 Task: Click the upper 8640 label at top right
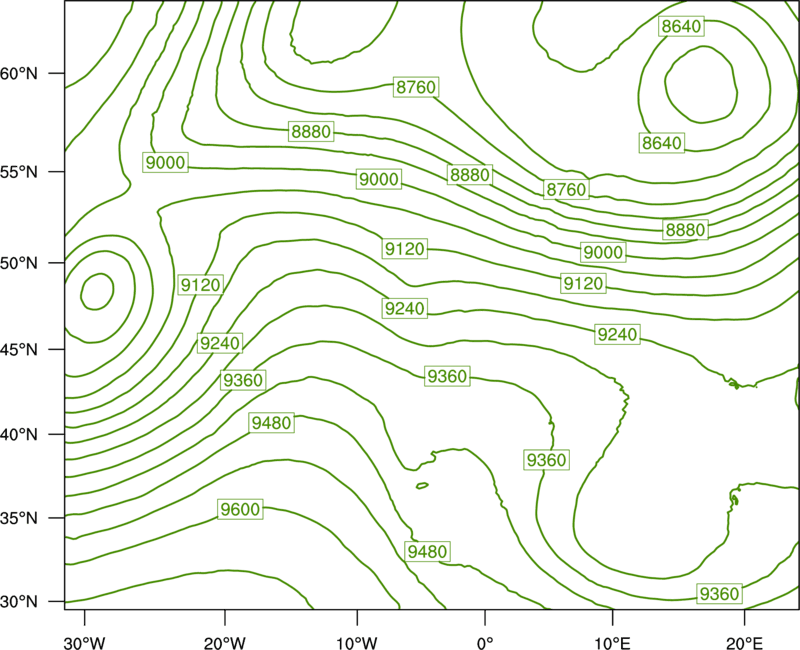click(682, 26)
